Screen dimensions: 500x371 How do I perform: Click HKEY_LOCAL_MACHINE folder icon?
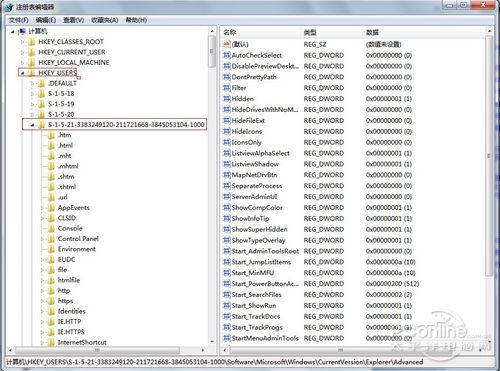point(31,63)
